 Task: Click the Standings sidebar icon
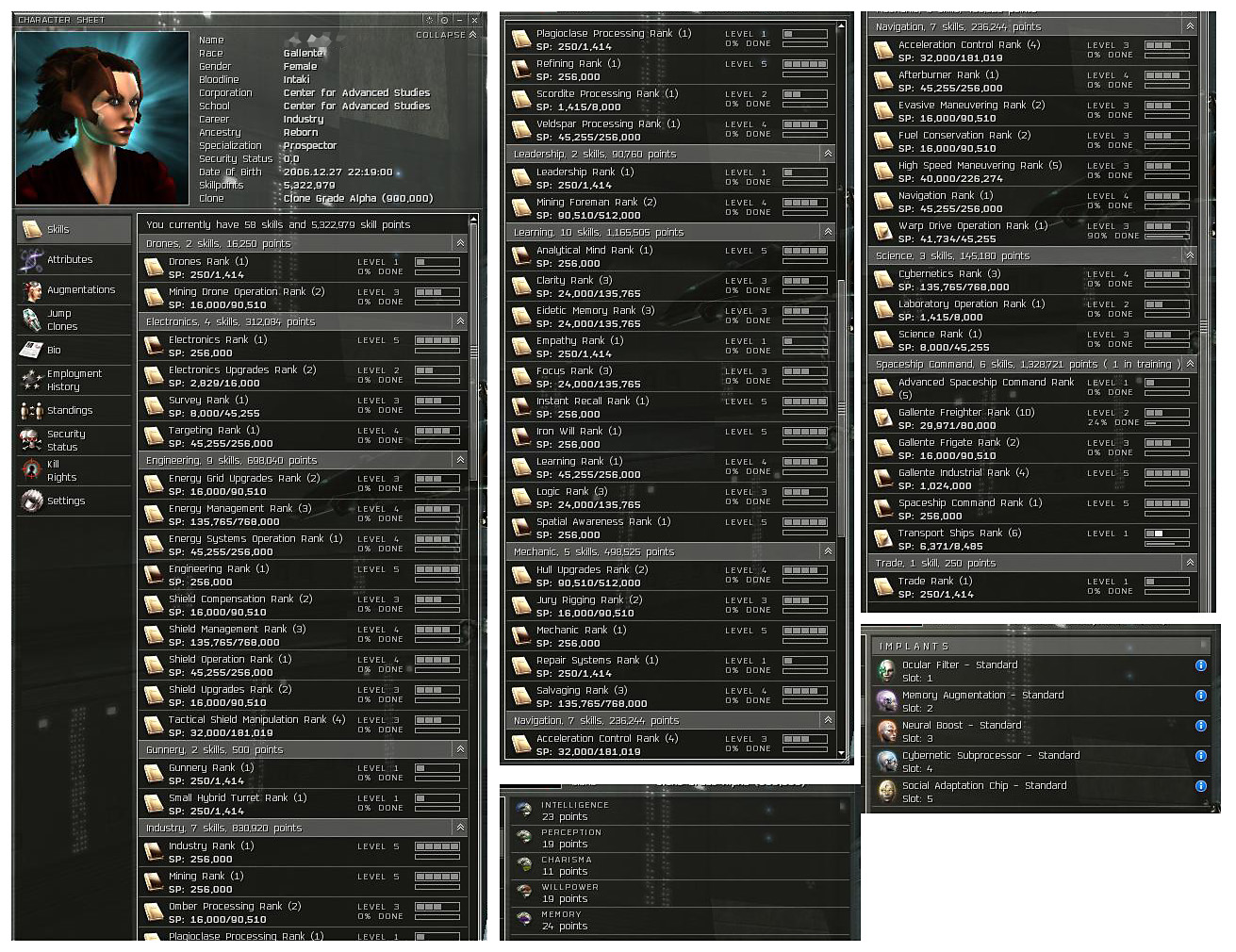(31, 410)
